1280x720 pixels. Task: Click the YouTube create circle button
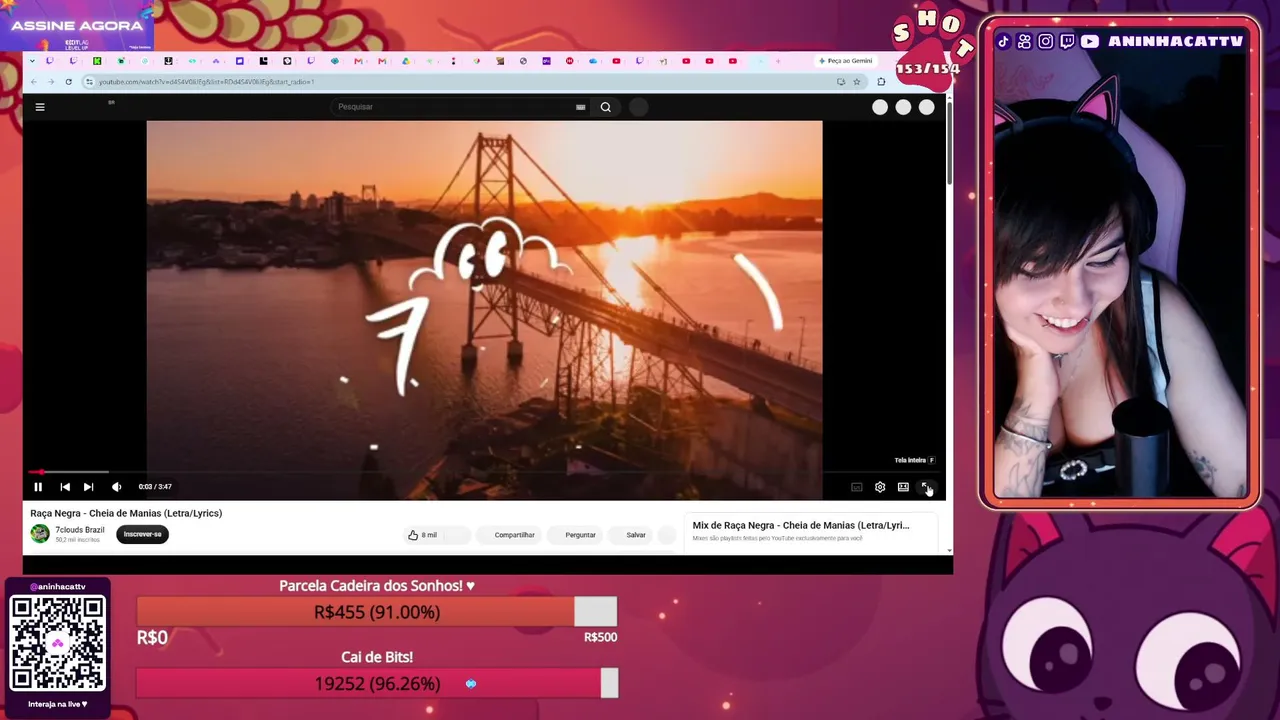coord(880,107)
